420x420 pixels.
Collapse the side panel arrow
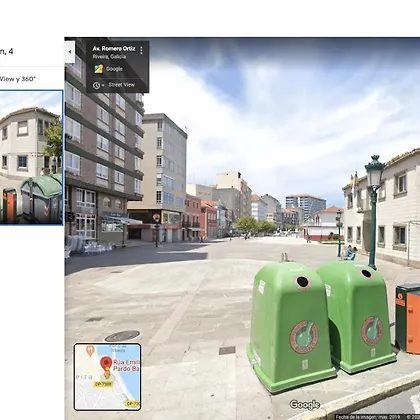(70, 52)
